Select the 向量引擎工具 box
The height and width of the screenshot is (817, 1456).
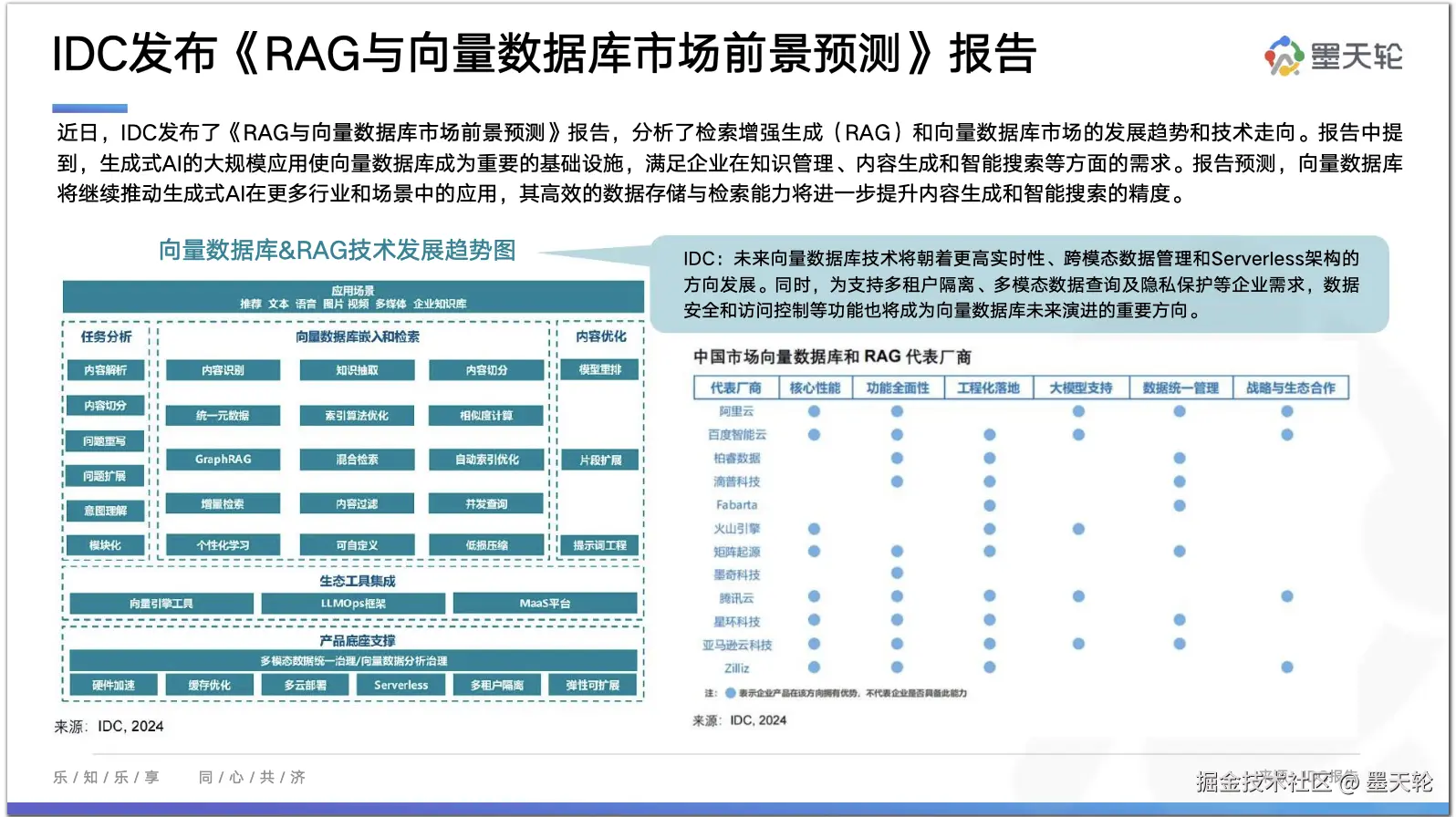point(161,604)
